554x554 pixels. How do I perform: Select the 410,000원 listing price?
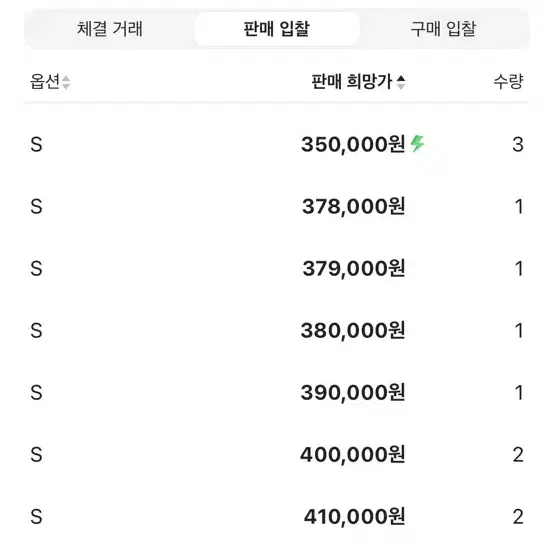pyautogui.click(x=354, y=517)
